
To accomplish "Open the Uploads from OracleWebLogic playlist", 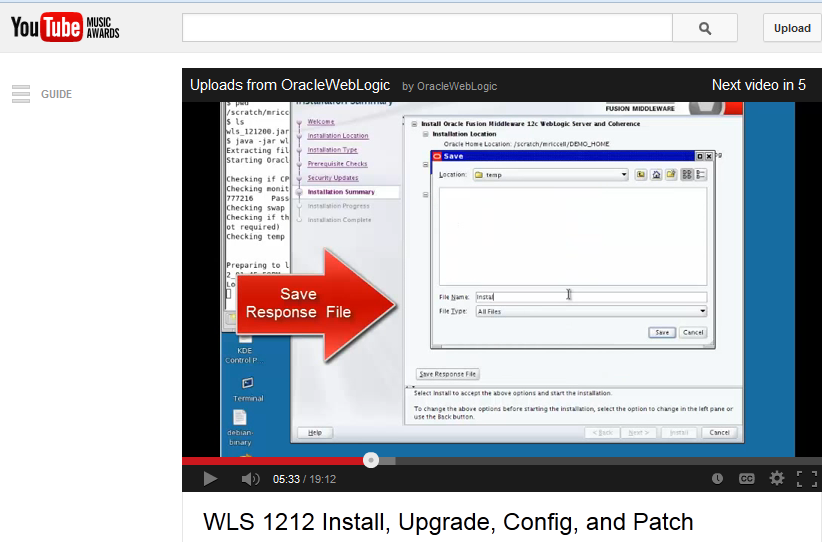I will 290,85.
